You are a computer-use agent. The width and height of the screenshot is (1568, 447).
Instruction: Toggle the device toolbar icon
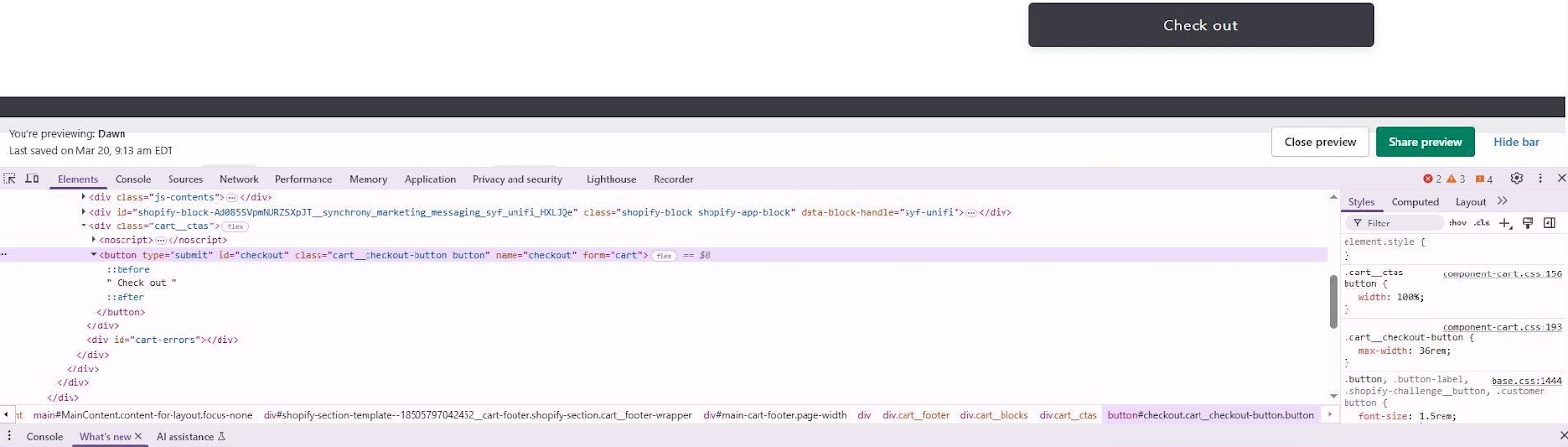tap(32, 179)
